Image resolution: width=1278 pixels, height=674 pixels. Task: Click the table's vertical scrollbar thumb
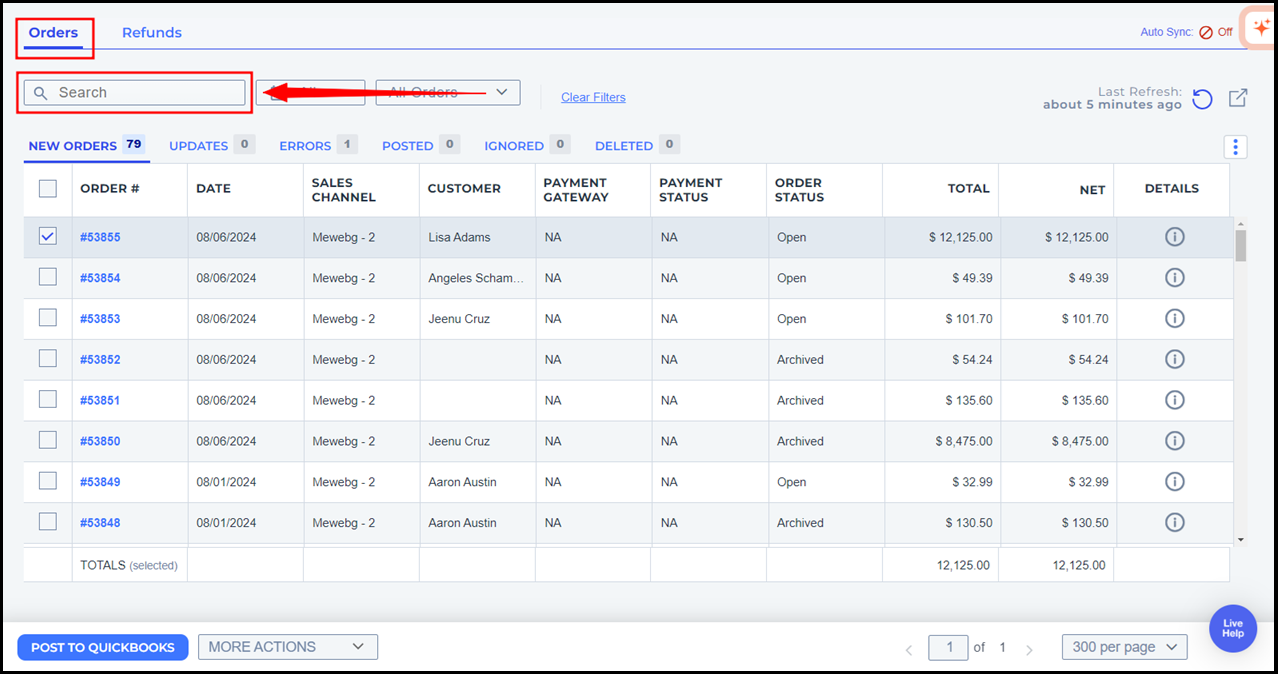[1241, 245]
